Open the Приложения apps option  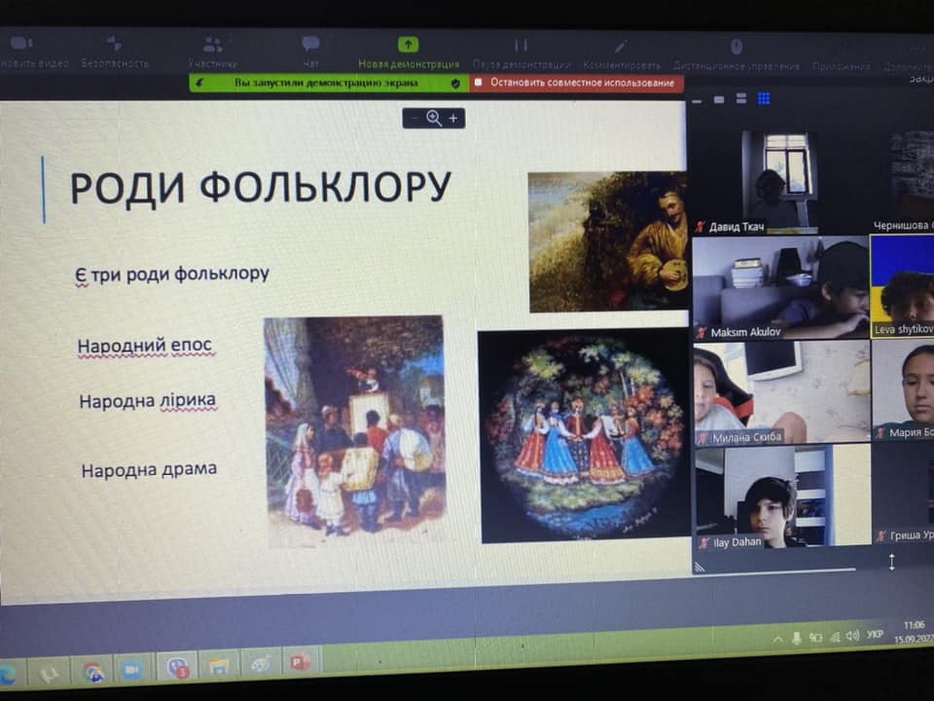click(841, 57)
